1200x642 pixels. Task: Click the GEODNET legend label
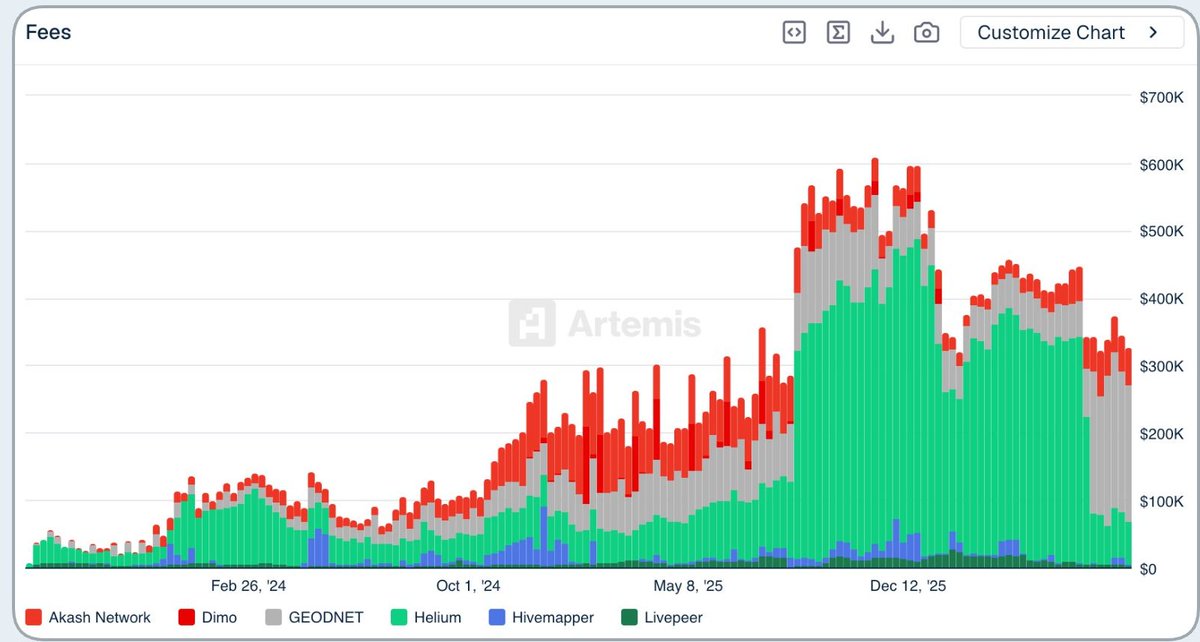pos(326,617)
